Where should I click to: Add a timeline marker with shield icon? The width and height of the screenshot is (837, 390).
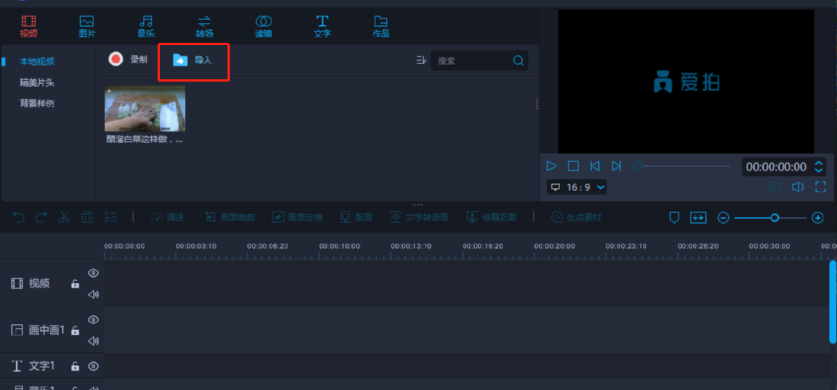tap(674, 218)
